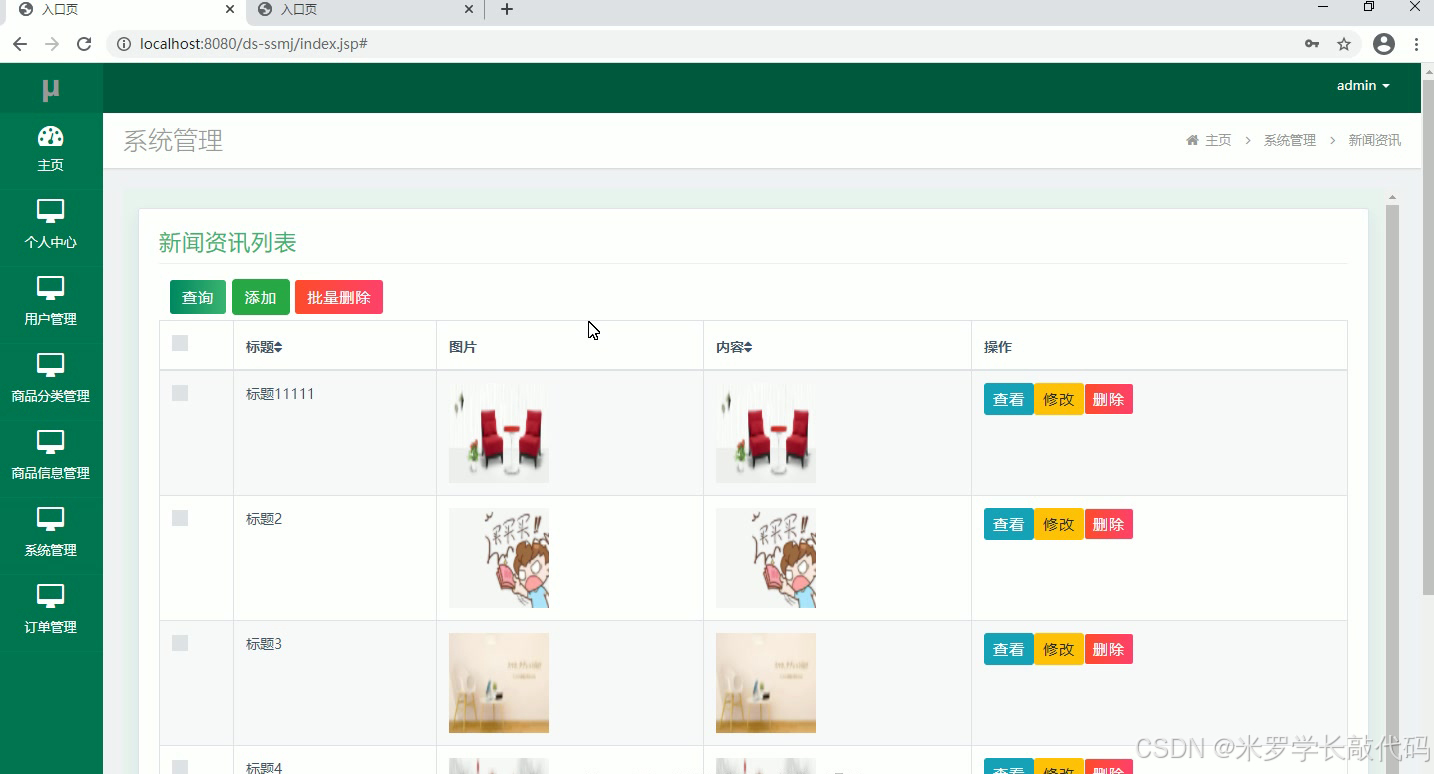Close the second 入口页 tab

[x=469, y=9]
